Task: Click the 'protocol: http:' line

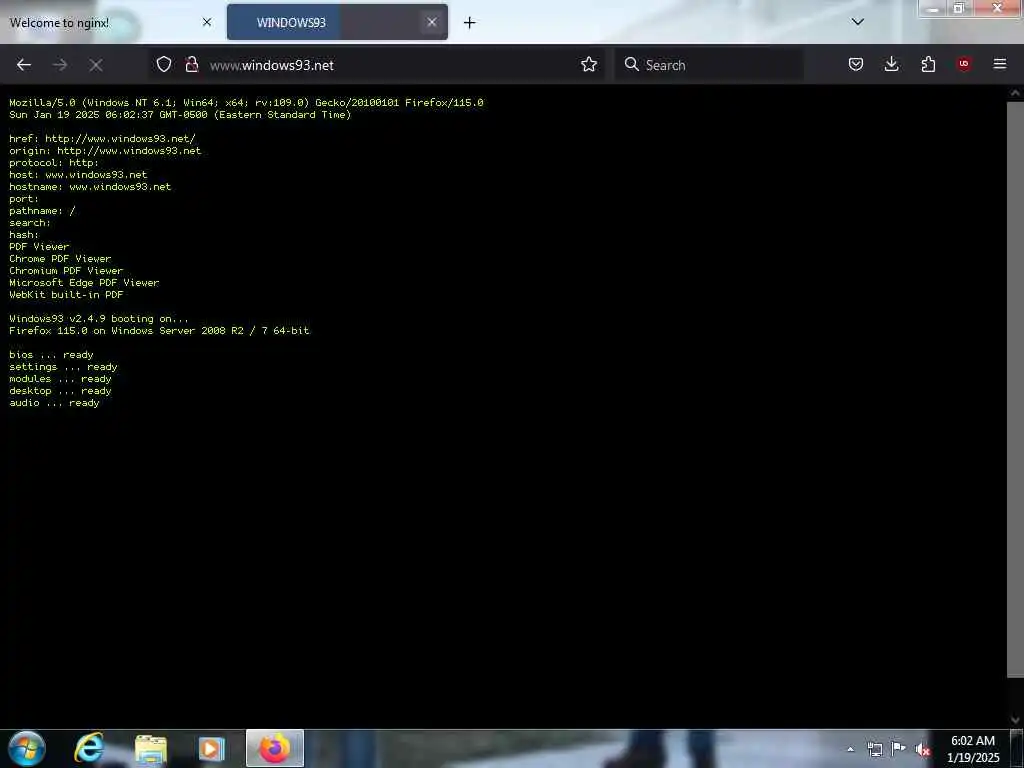Action: (x=54, y=163)
